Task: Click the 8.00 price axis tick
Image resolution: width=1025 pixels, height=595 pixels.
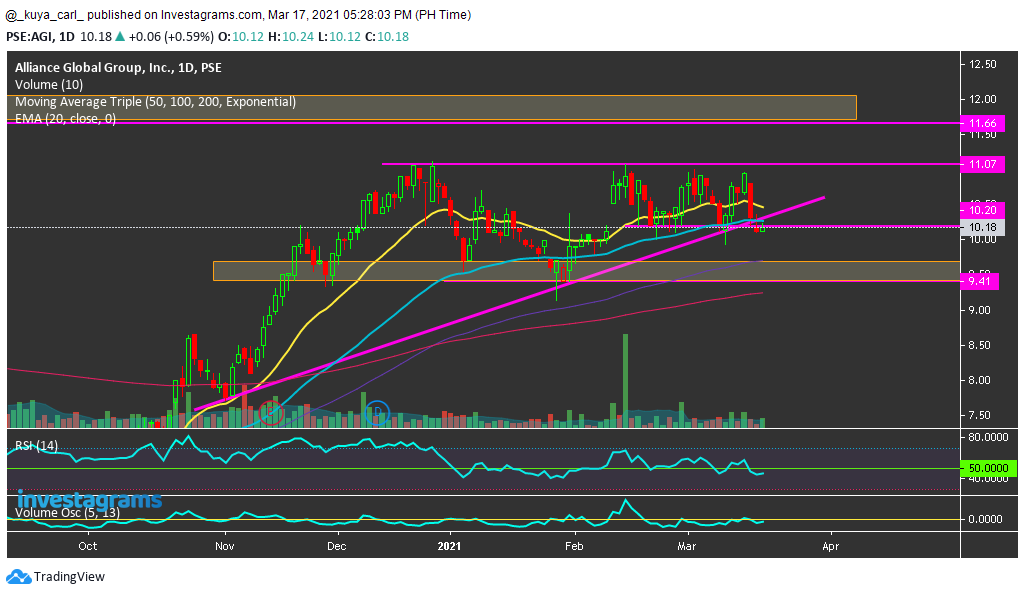Action: pos(980,381)
